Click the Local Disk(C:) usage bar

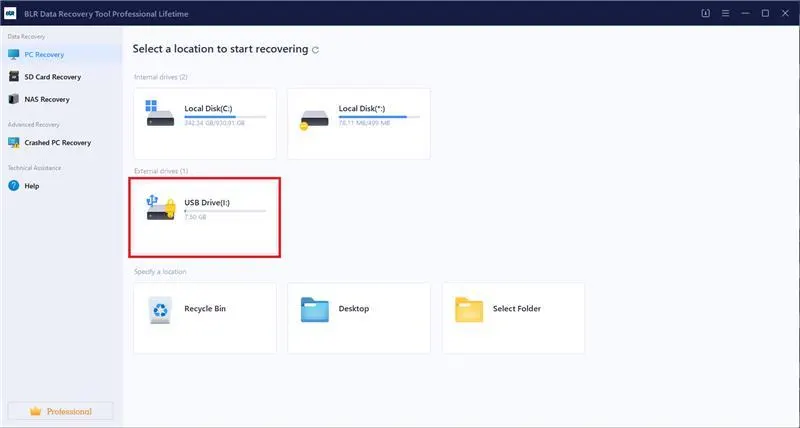tap(225, 117)
